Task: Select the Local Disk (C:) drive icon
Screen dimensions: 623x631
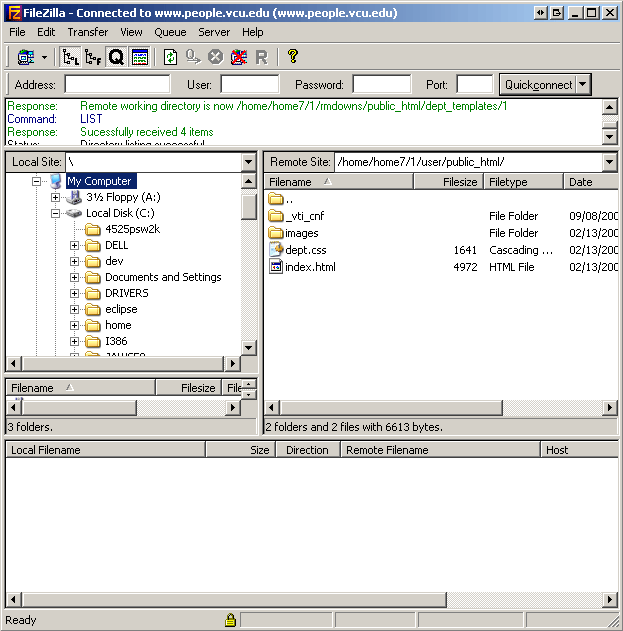Action: coord(74,213)
